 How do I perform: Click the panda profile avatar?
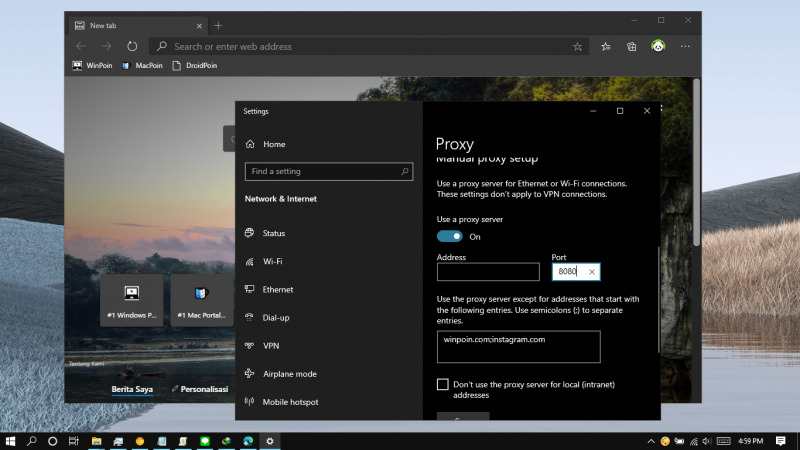658,46
